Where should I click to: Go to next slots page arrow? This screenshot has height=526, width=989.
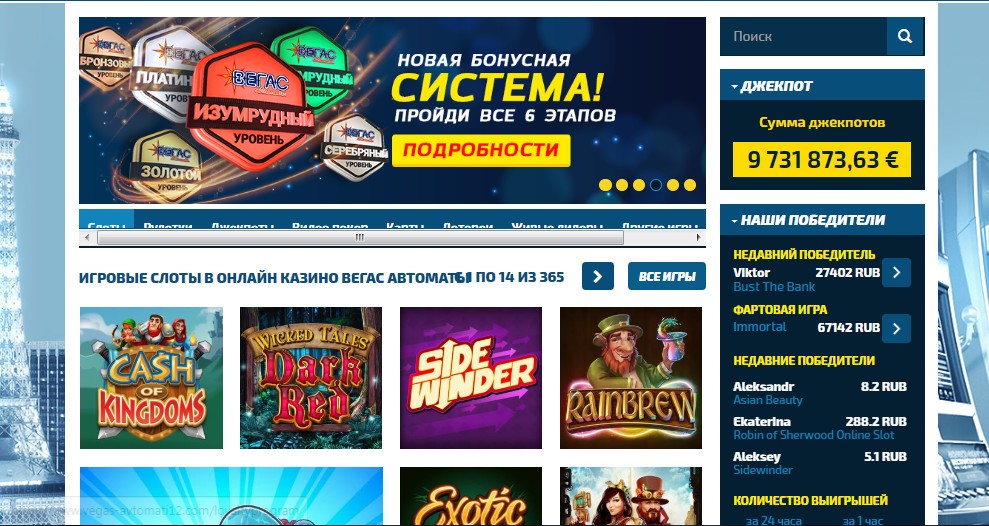pyautogui.click(x=597, y=276)
